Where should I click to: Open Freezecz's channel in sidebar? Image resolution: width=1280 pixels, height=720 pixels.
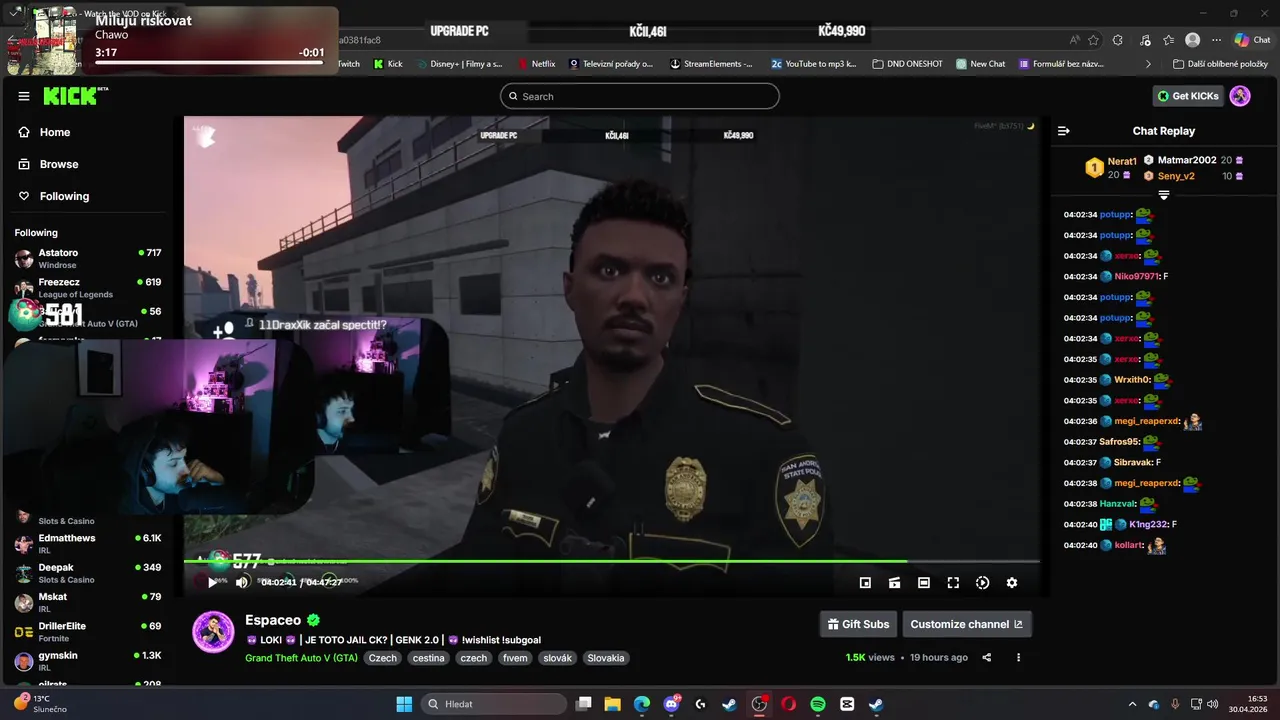tap(88, 288)
